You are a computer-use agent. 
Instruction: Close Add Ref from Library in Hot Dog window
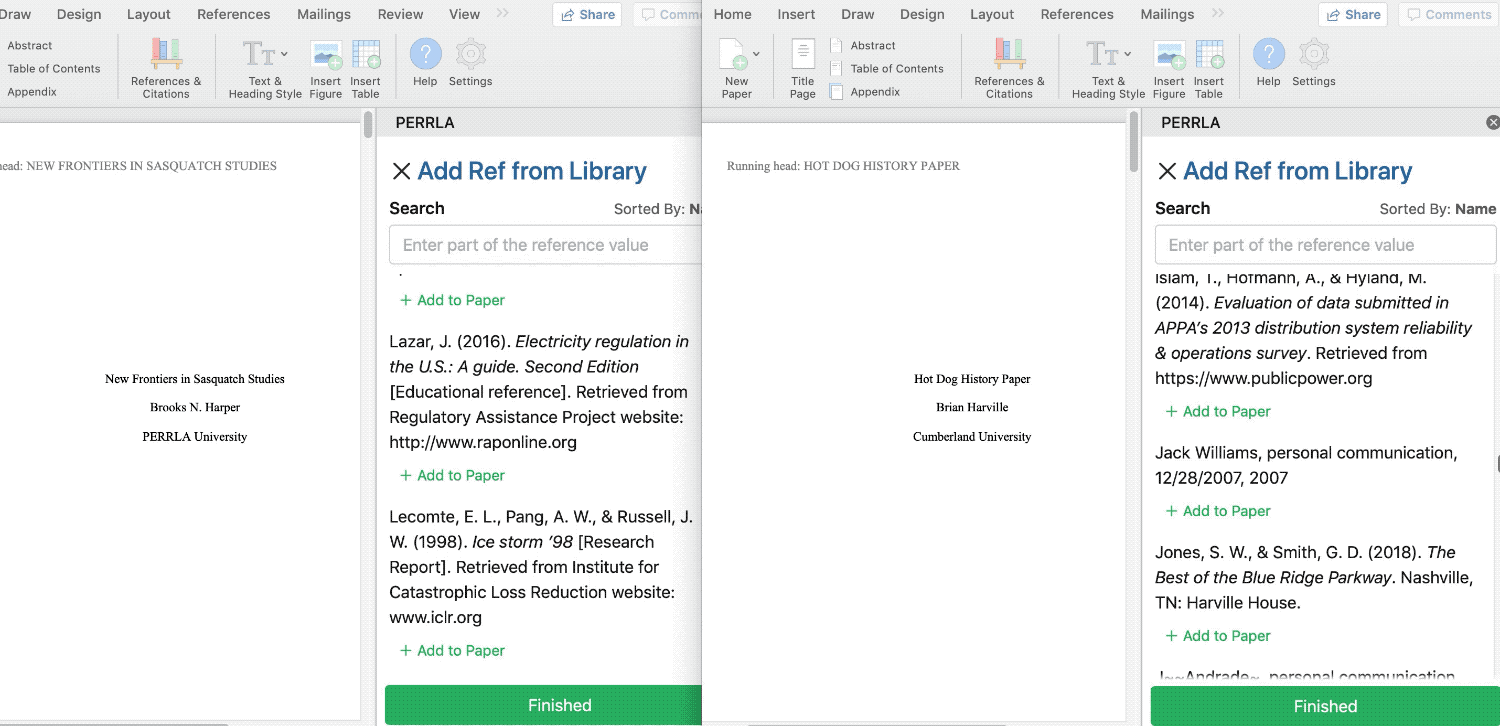(1167, 172)
